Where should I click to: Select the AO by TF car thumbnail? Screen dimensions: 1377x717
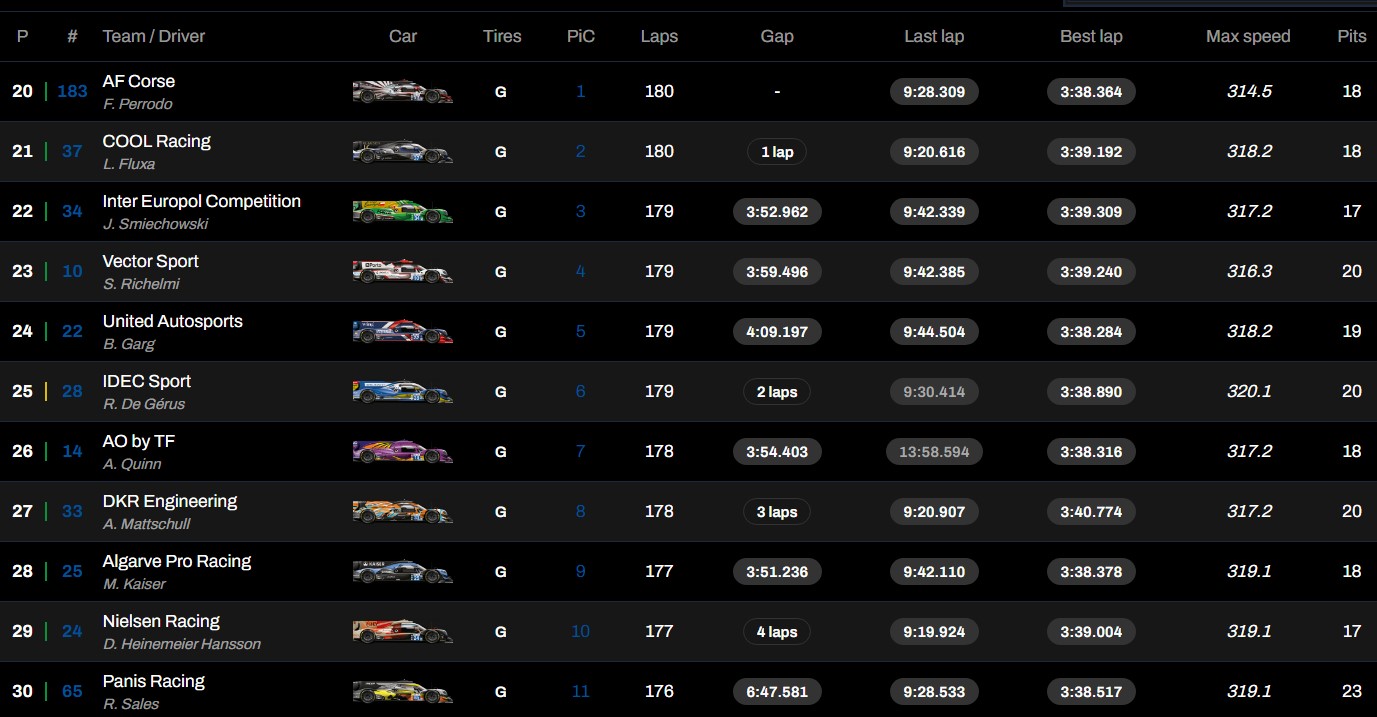pyautogui.click(x=402, y=451)
